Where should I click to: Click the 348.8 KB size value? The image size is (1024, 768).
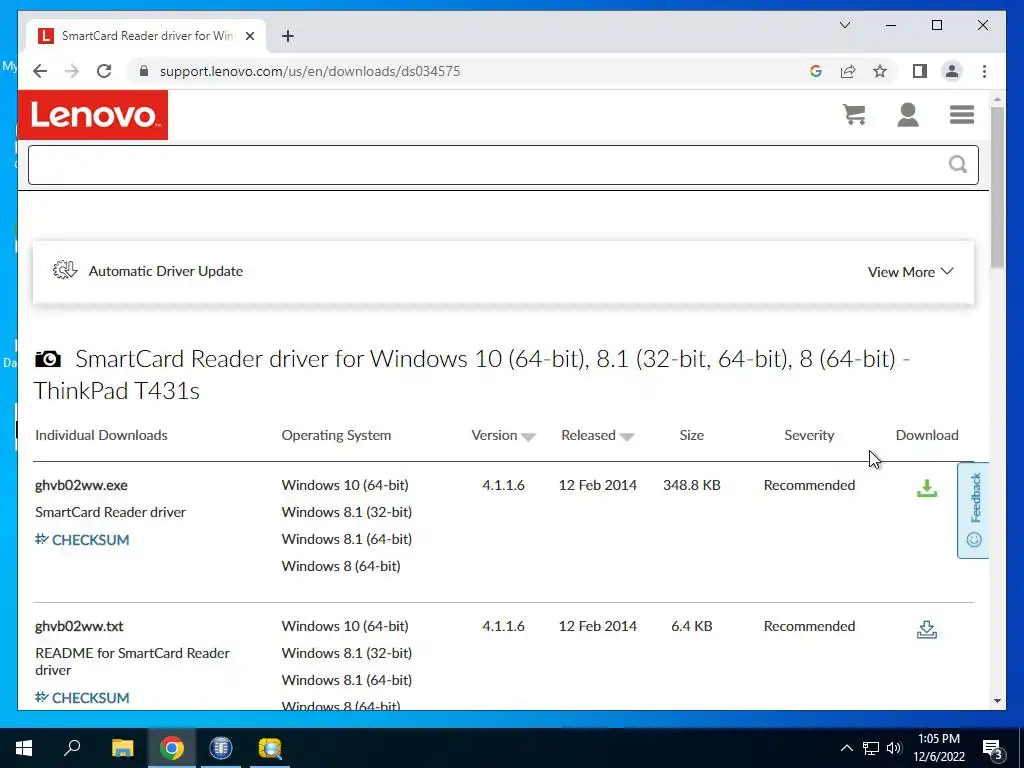[692, 485]
